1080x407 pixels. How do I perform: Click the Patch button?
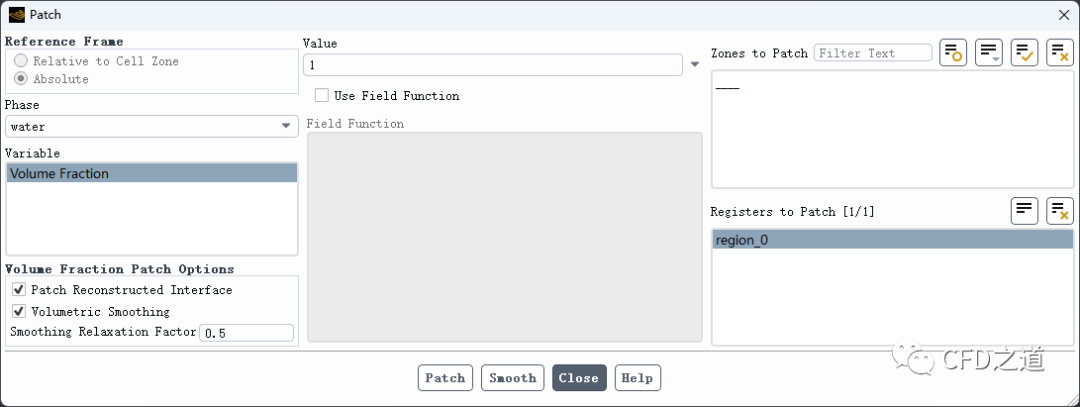tap(446, 377)
